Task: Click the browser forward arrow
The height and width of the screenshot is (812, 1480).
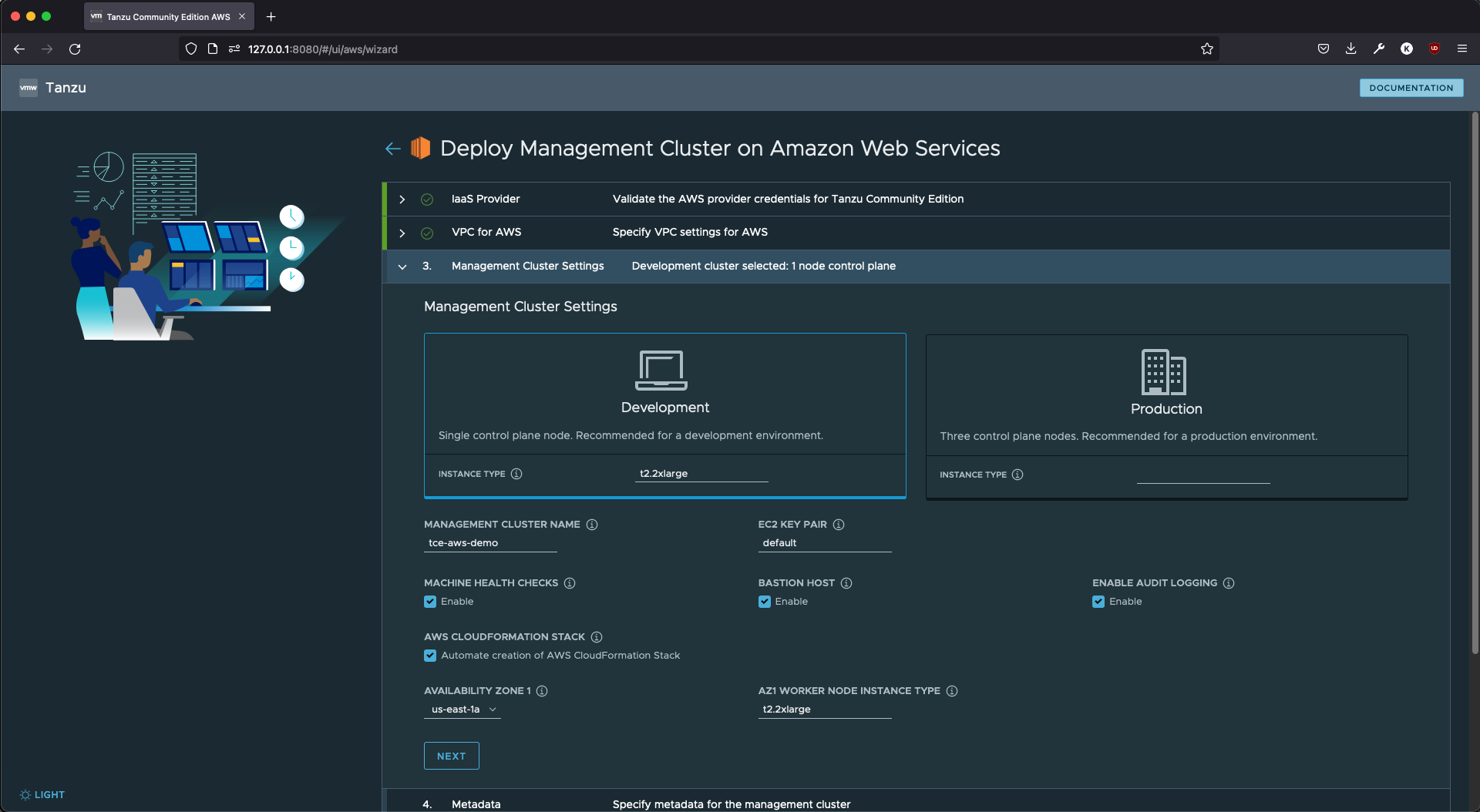Action: pyautogui.click(x=47, y=49)
